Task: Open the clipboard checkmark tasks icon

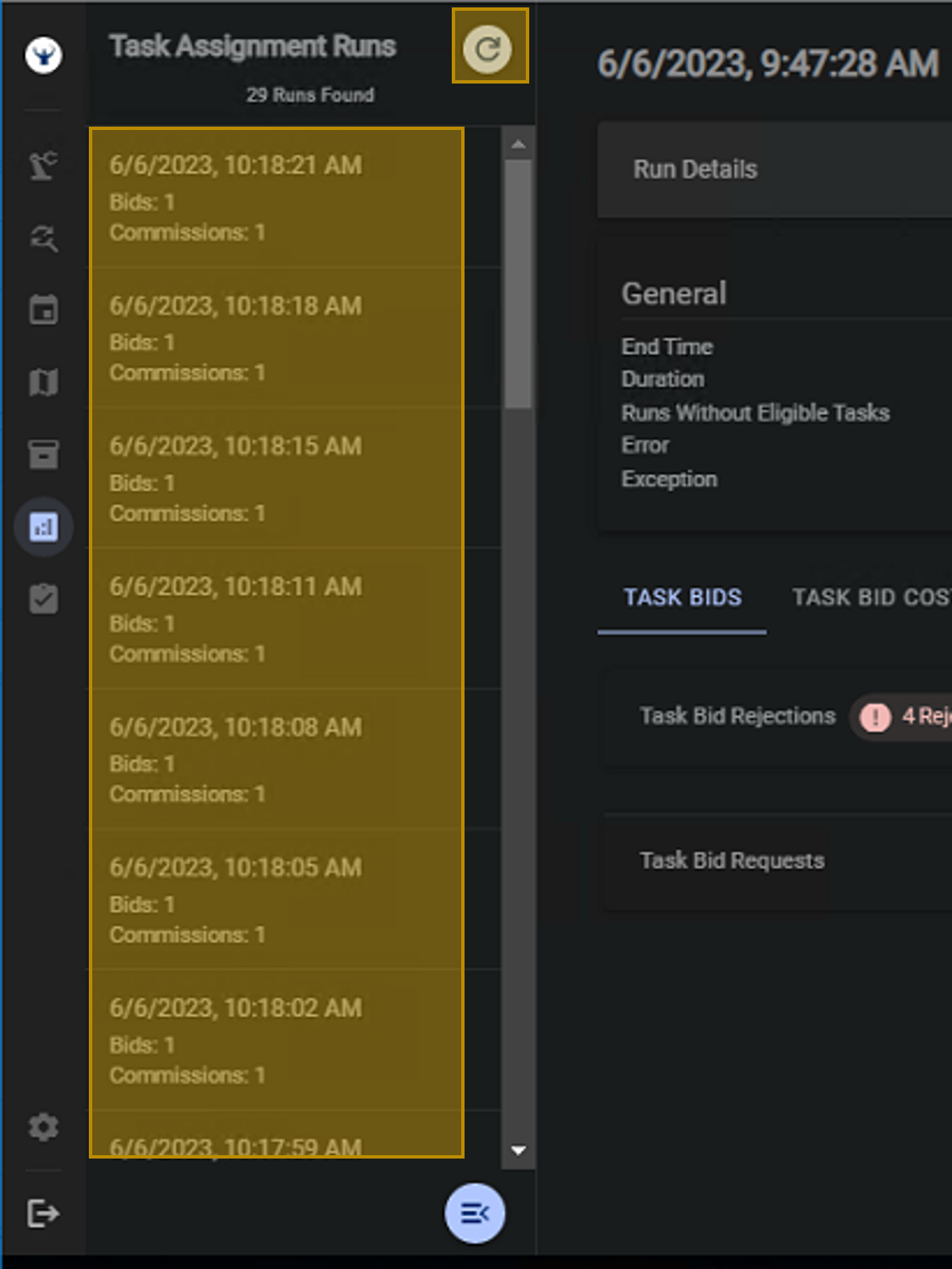Action: pos(44,599)
